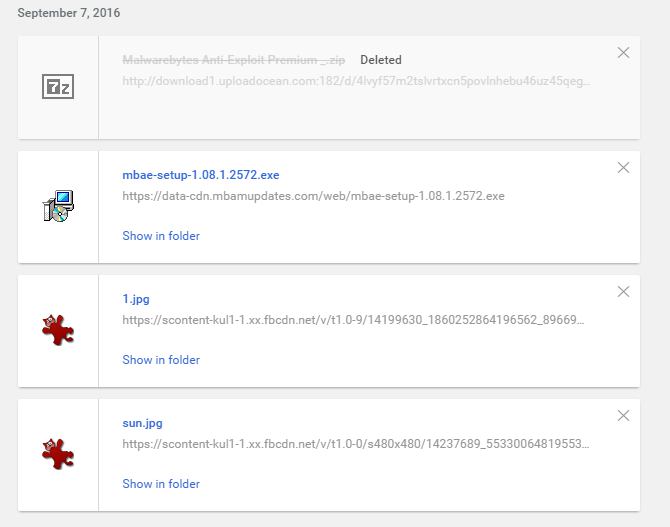Image resolution: width=670 pixels, height=527 pixels.
Task: Click the mbae-setup installer file icon
Action: [x=58, y=207]
